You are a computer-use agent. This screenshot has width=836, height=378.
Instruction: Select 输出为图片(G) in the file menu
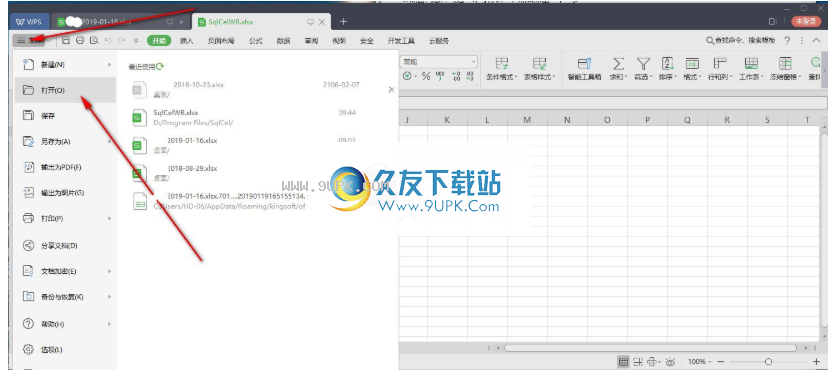pos(65,192)
